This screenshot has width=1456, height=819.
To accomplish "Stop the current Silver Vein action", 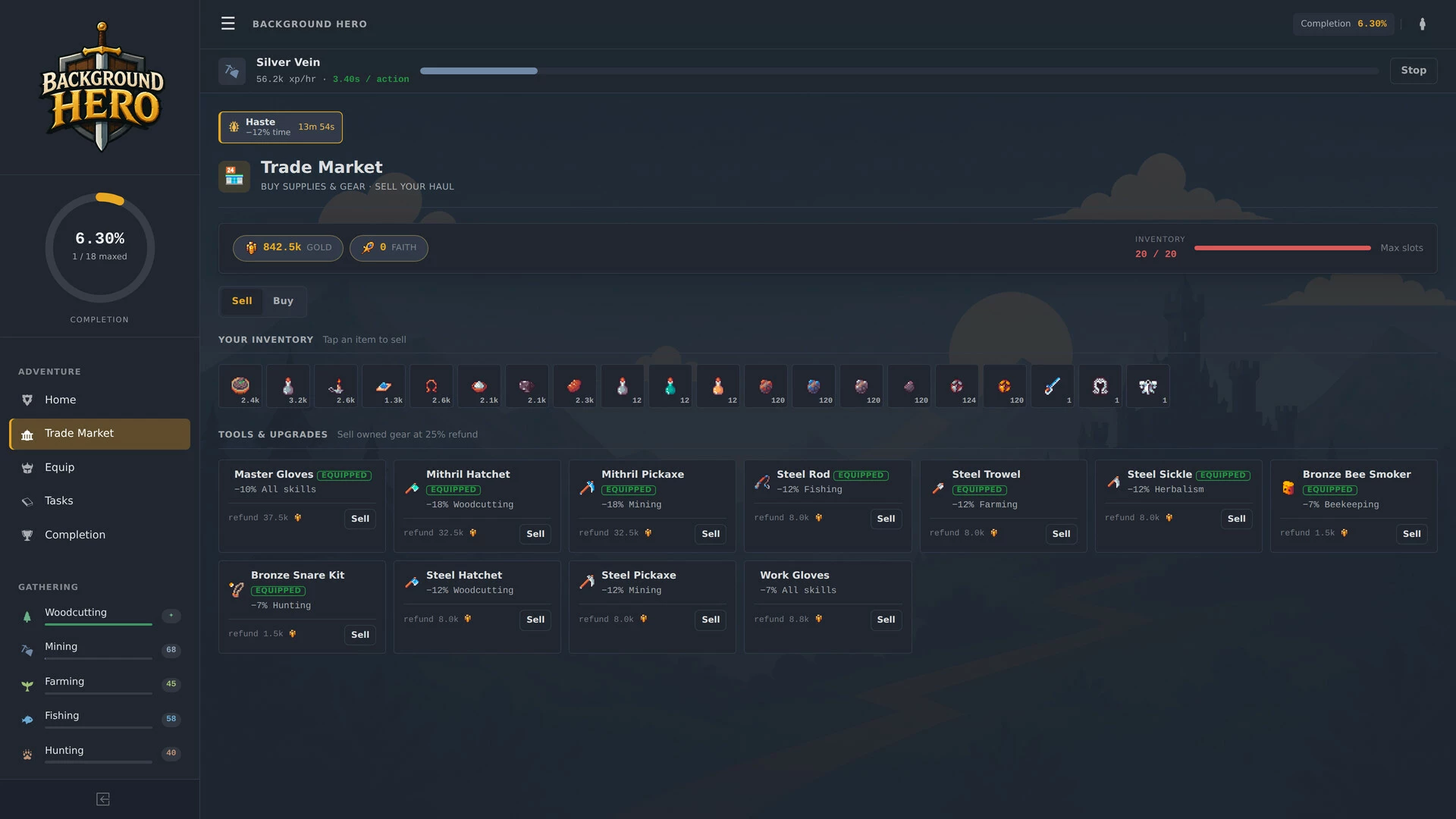I will tap(1414, 71).
